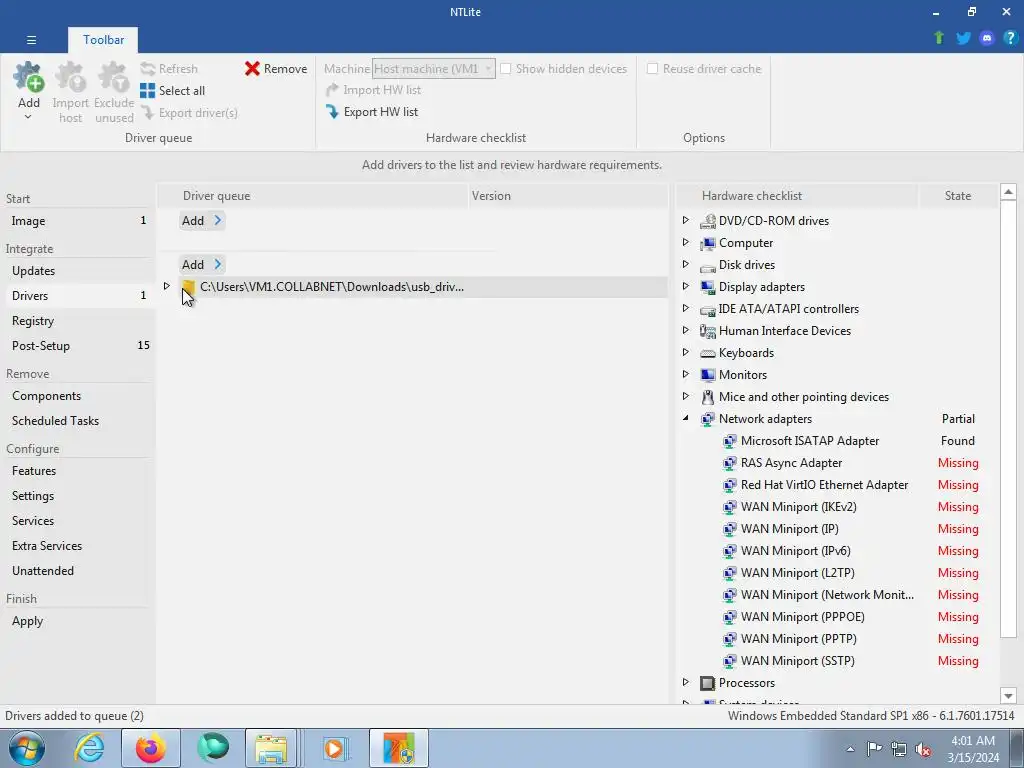The image size is (1024, 768).
Task: Click the Processors icon
Action: pos(707,683)
